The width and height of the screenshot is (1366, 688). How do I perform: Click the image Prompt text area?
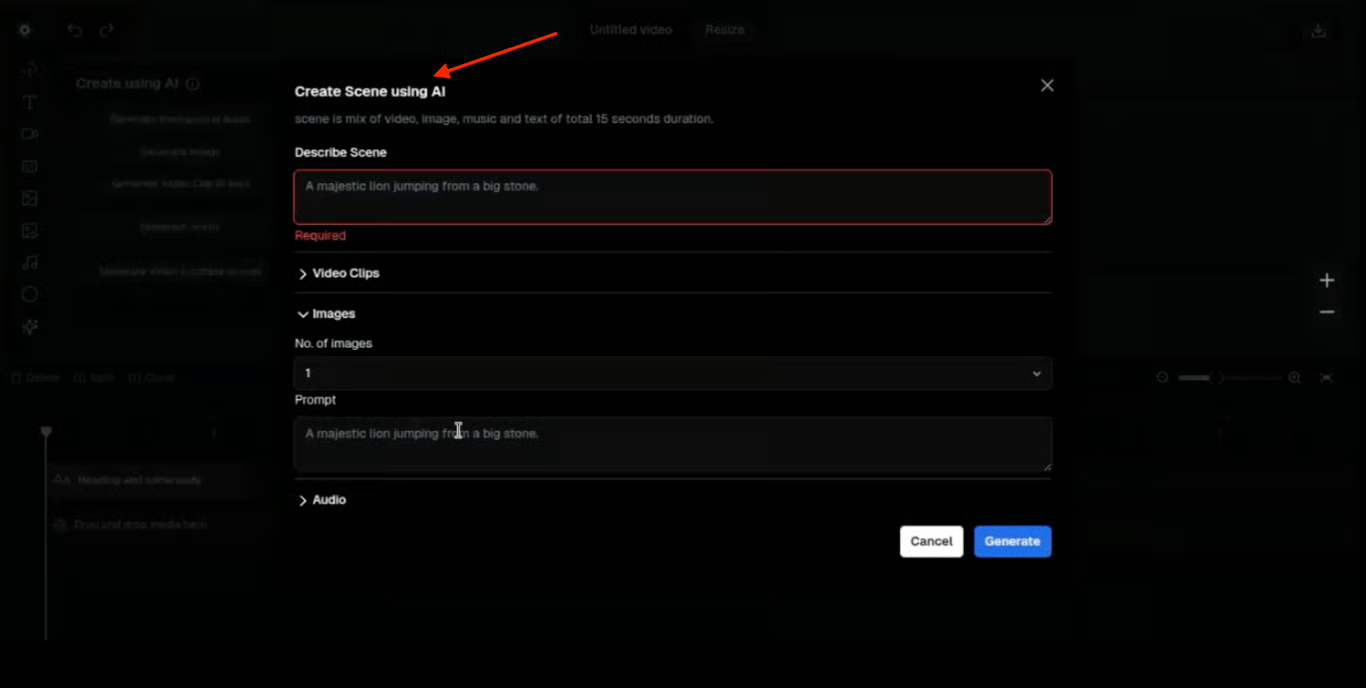point(672,444)
